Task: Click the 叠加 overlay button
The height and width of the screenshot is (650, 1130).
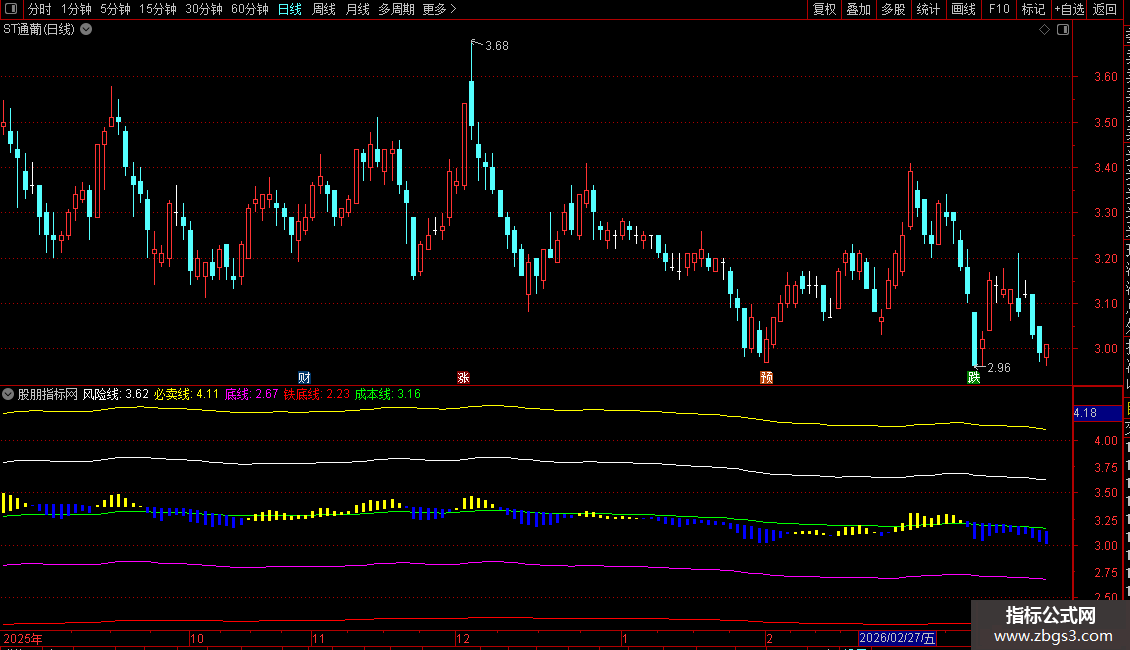Action: [x=858, y=9]
